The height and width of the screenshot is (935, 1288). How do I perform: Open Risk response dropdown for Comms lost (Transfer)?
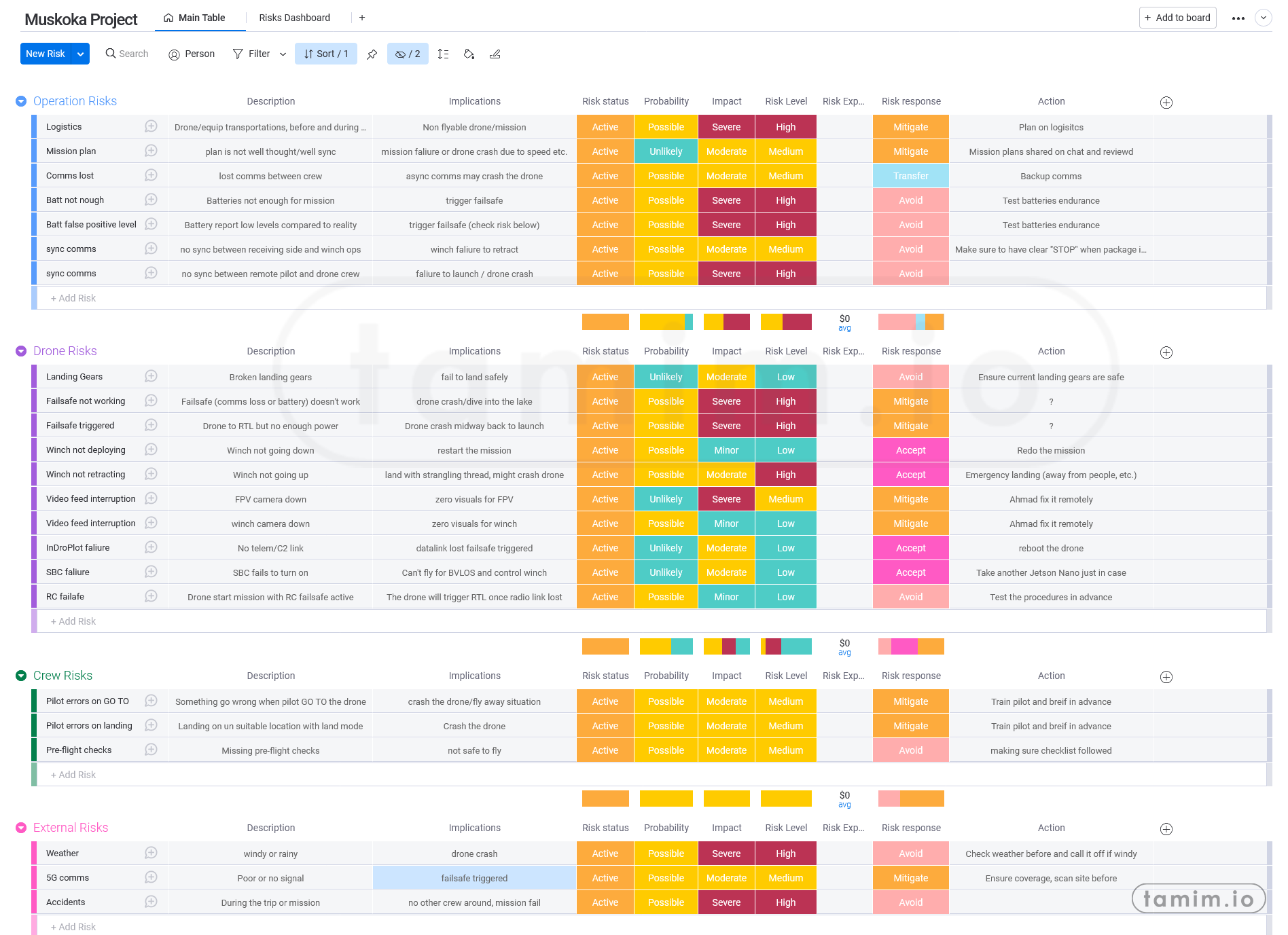point(911,176)
